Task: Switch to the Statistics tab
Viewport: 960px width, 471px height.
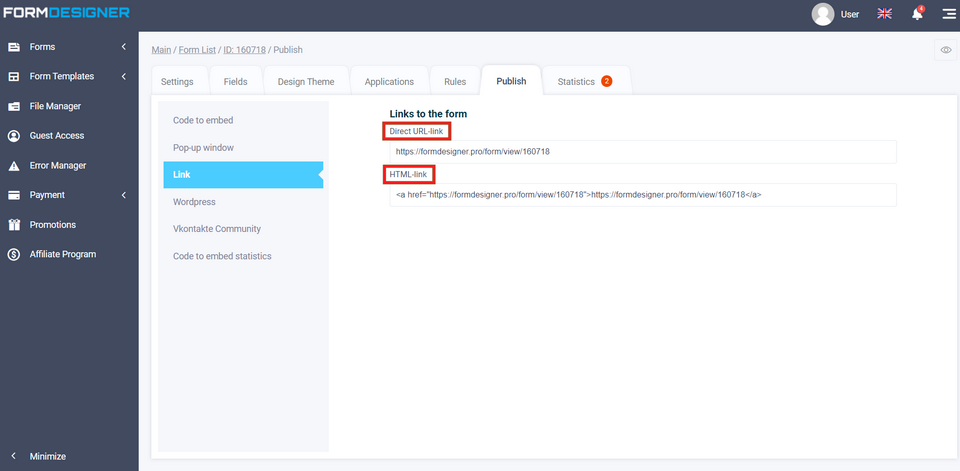Action: pos(584,82)
